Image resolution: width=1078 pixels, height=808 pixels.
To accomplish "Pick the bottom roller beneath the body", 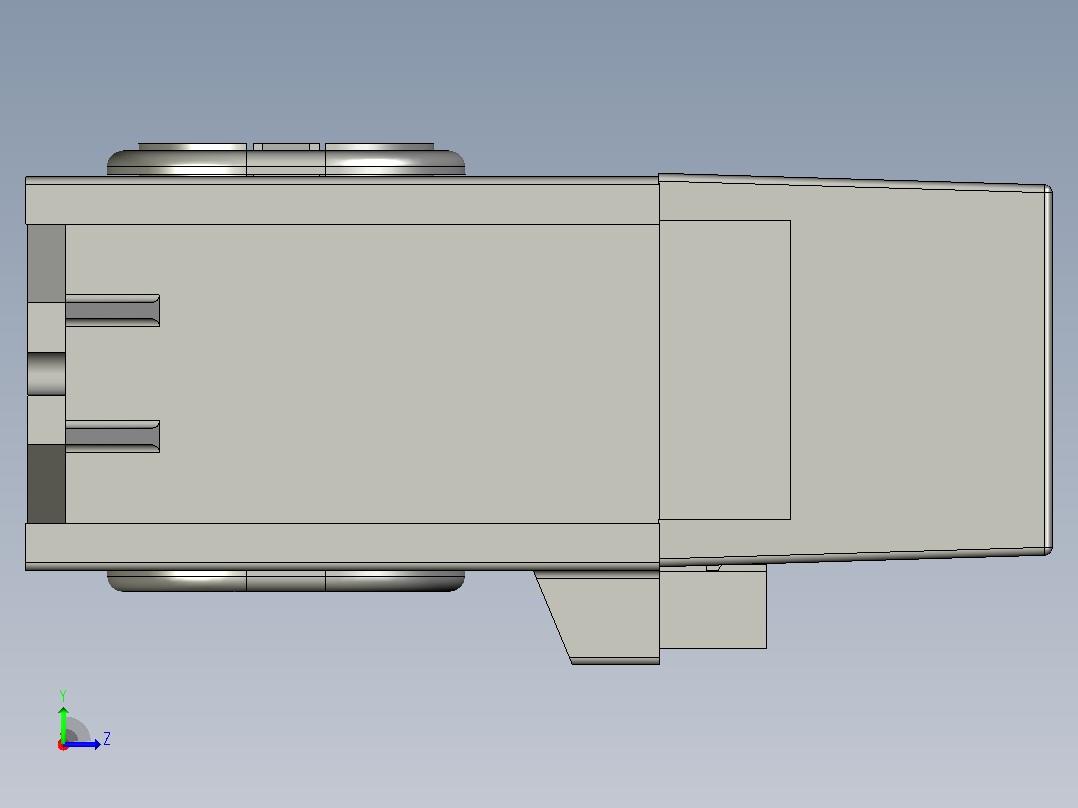I will click(286, 580).
